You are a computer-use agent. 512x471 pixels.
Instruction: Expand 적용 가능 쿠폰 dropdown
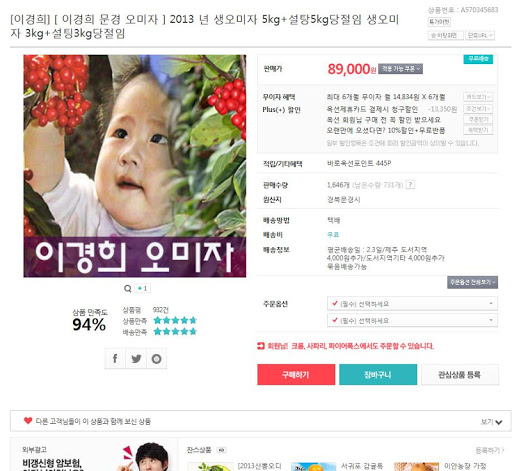pos(400,69)
